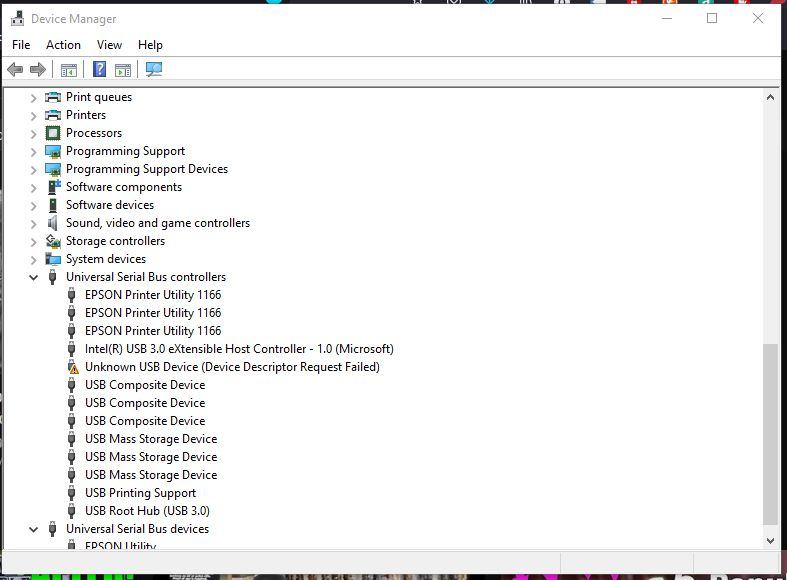
Task: Expand the Processors node
Action: coord(34,134)
